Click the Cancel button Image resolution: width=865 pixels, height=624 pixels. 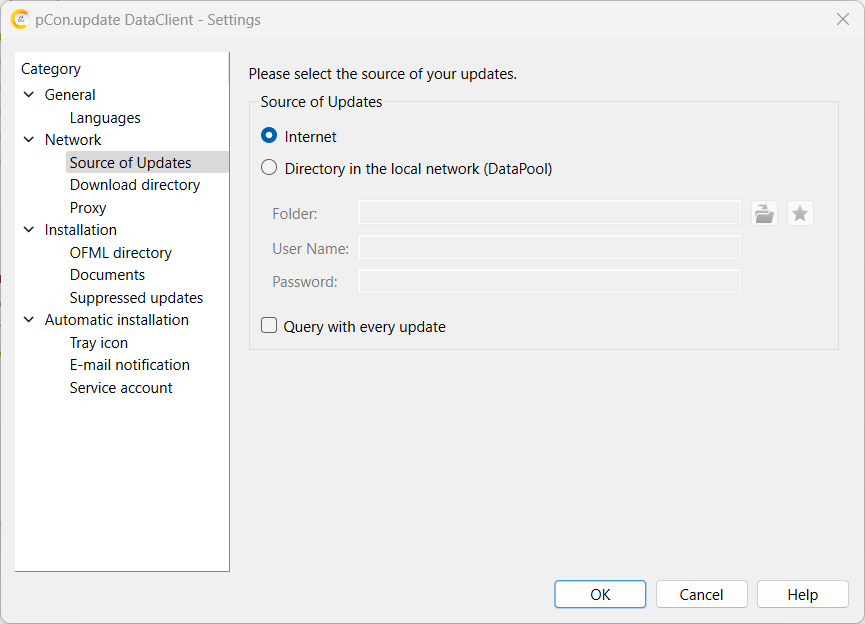point(701,594)
